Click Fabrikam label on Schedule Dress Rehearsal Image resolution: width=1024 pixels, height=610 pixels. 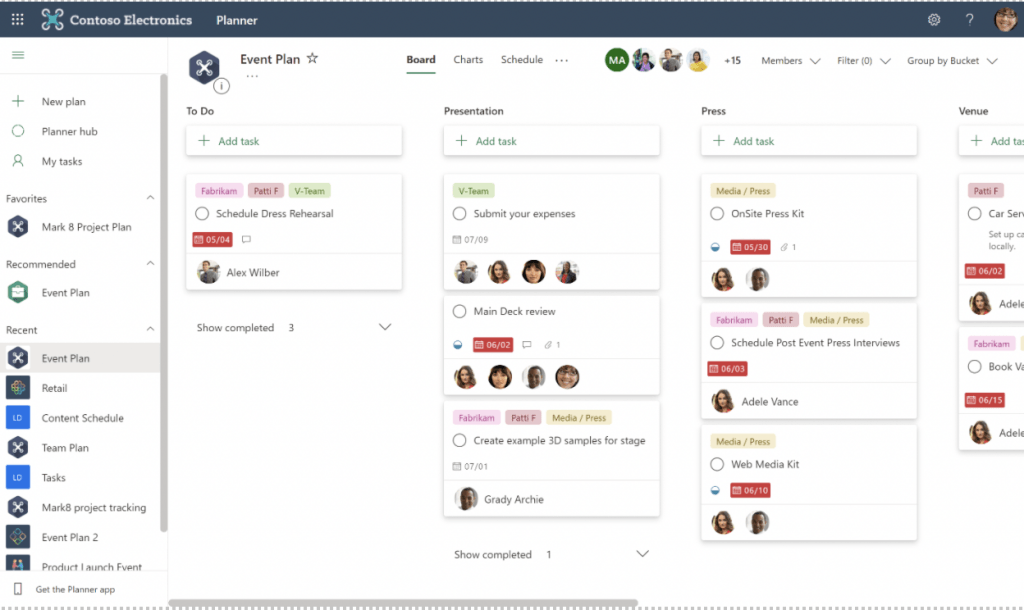coord(219,191)
